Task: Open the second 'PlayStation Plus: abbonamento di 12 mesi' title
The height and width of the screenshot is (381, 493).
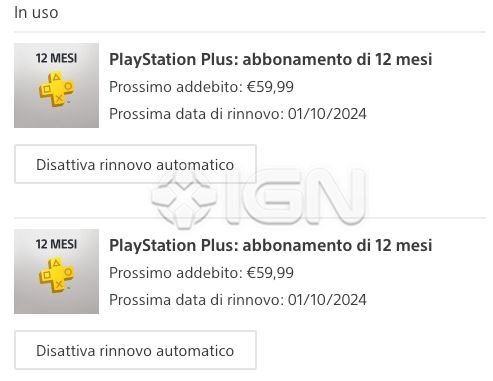Action: click(271, 246)
